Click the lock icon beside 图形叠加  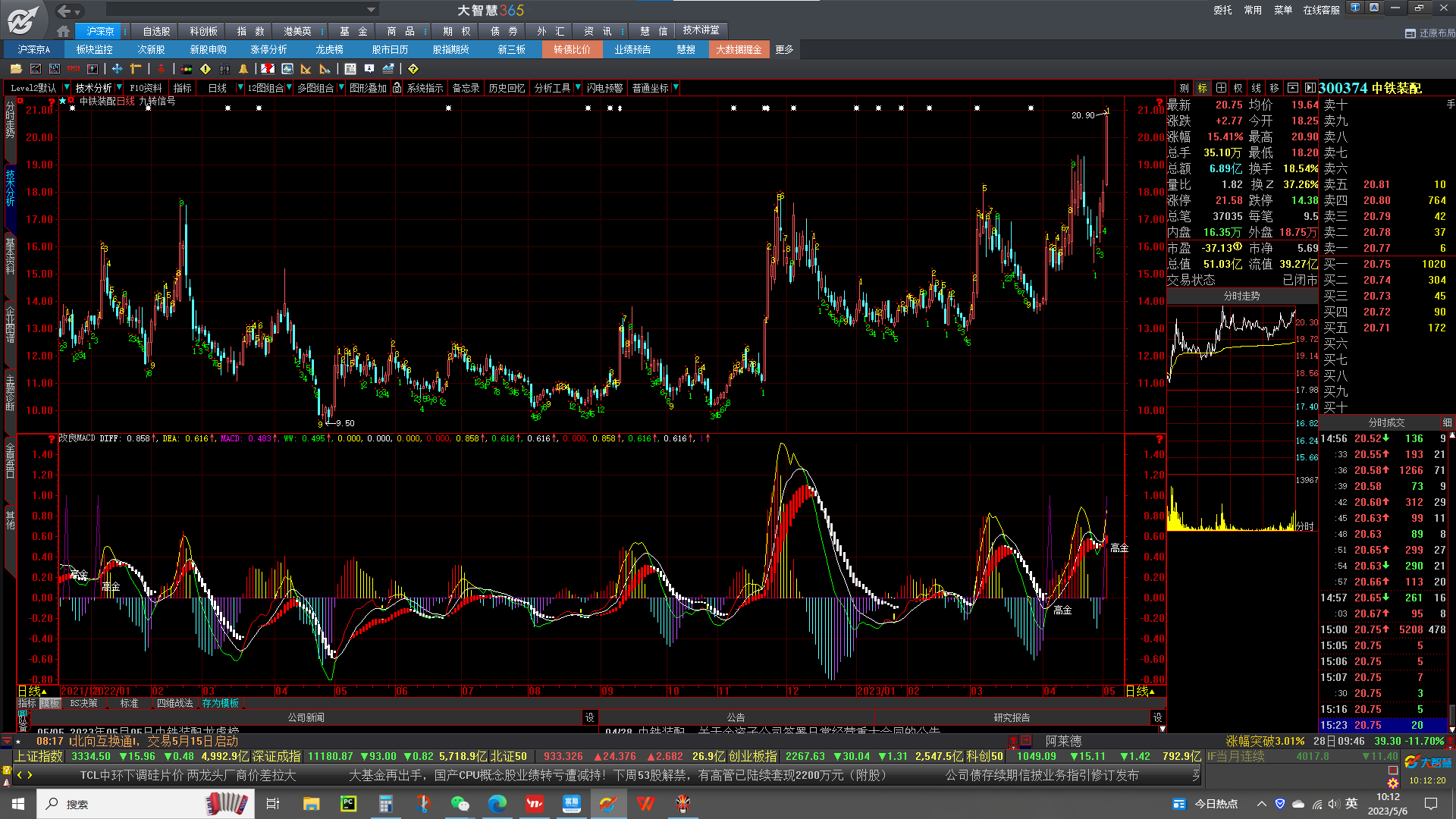coord(397,88)
